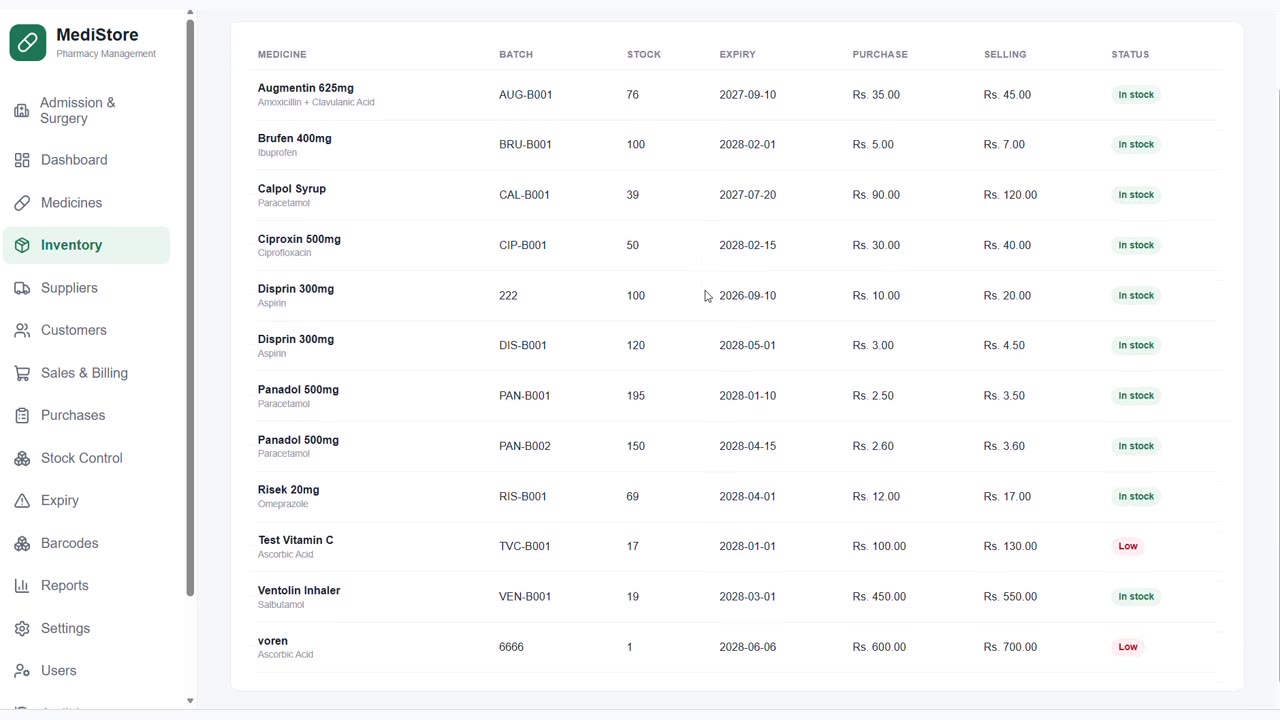This screenshot has height=720, width=1280.
Task: Select the Ventolin Inhaler medicine name
Action: pos(299,591)
